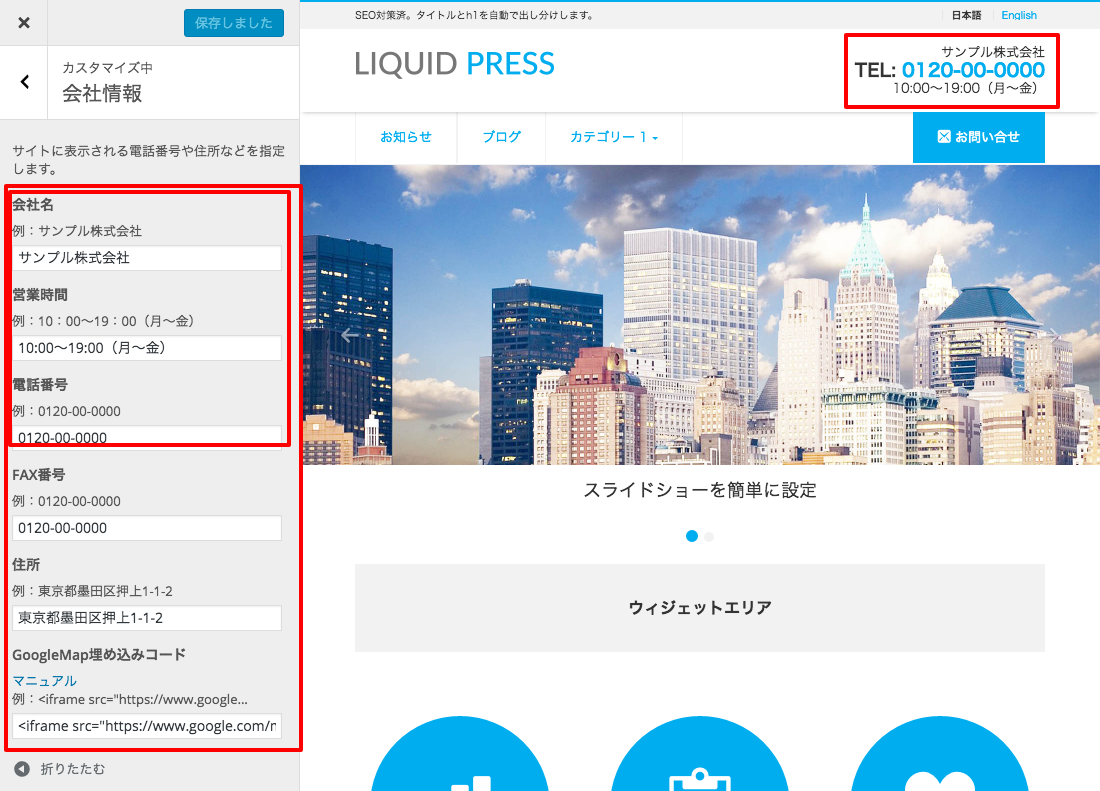The height and width of the screenshot is (791, 1100).
Task: Show the previous slide with the left arrow
Action: tap(349, 335)
